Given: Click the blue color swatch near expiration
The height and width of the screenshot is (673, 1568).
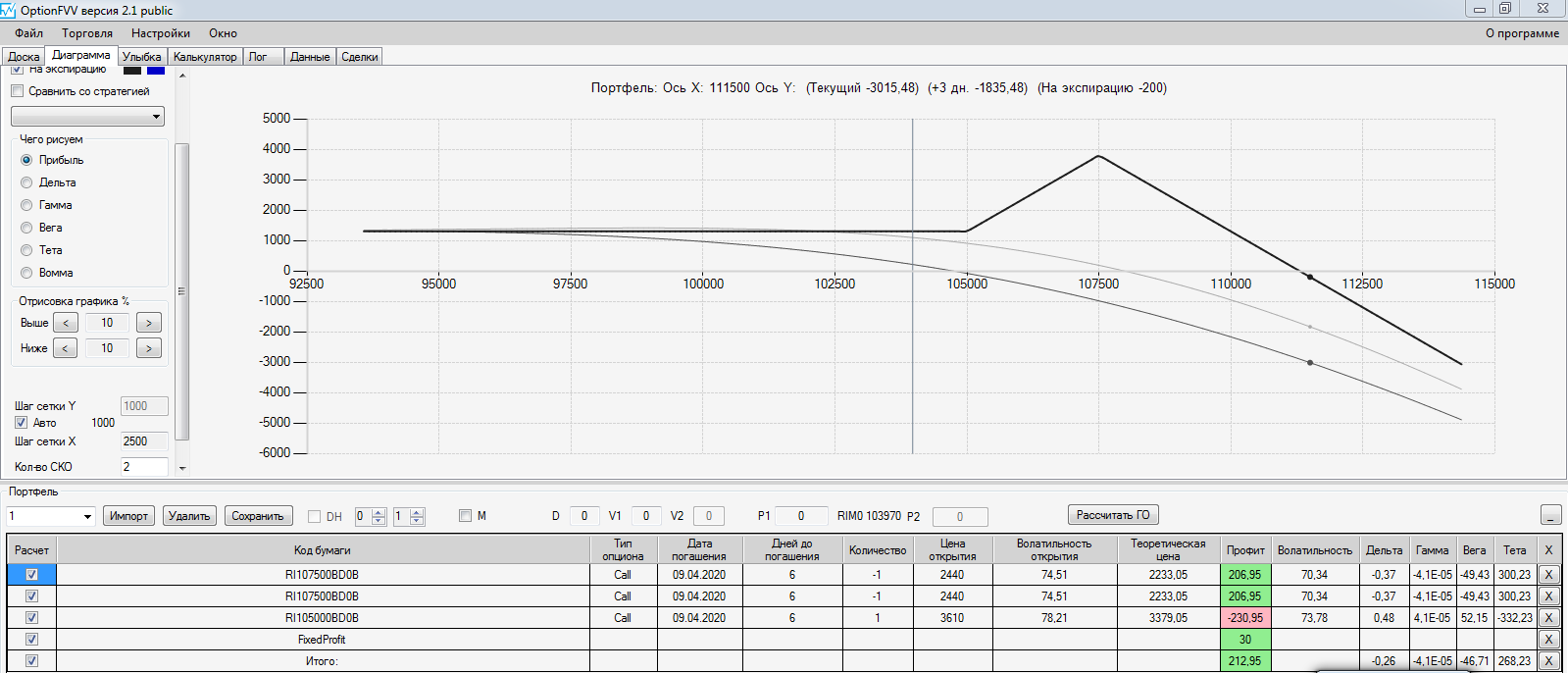Looking at the screenshot, I should 156,70.
